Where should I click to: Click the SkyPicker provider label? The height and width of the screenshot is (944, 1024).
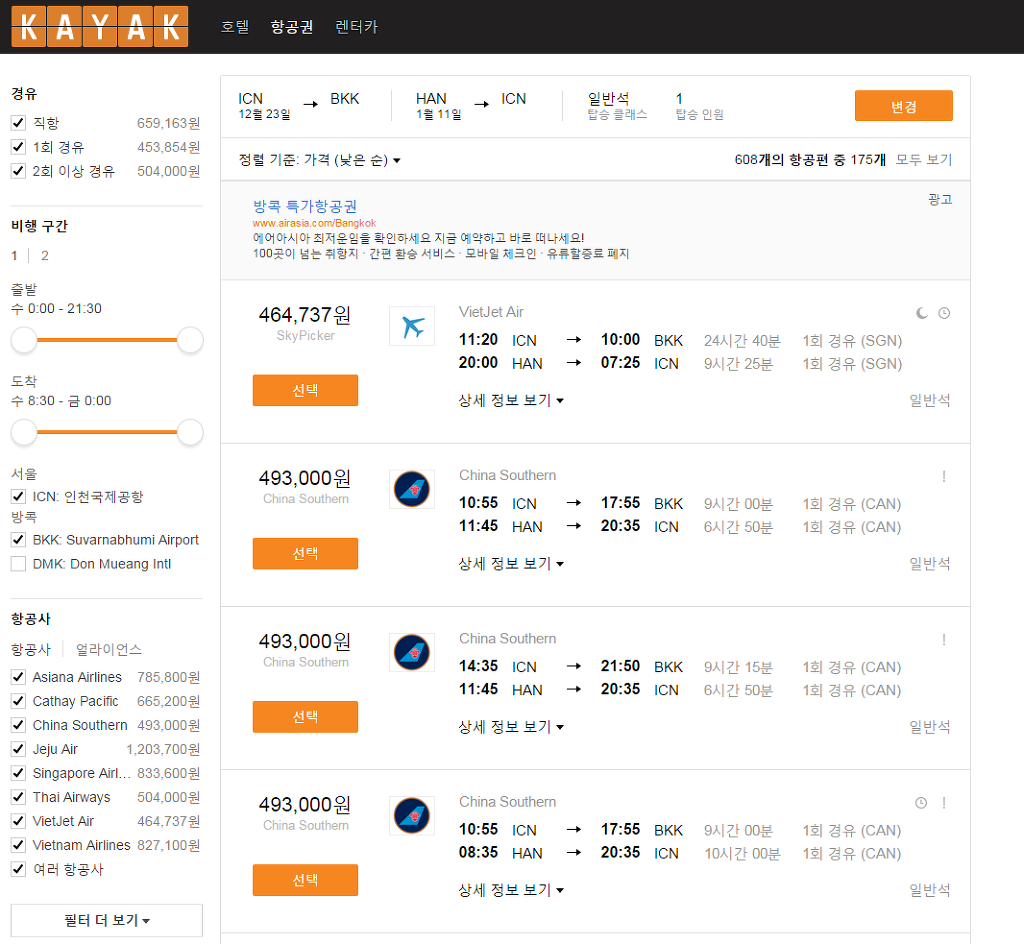tap(306, 336)
